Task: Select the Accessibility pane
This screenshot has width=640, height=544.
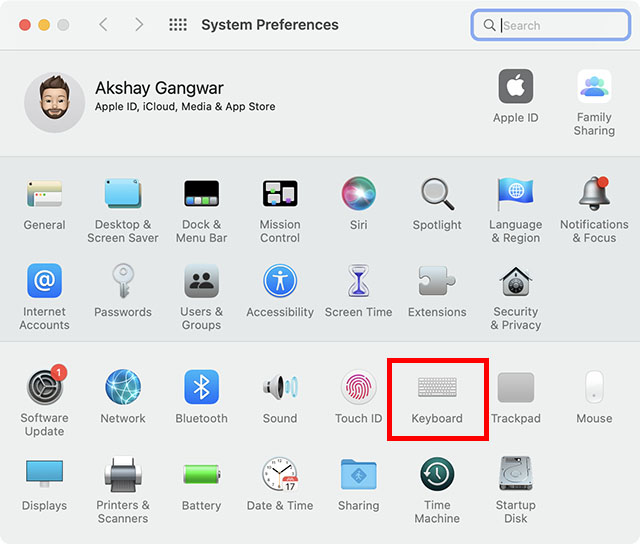Action: point(280,283)
